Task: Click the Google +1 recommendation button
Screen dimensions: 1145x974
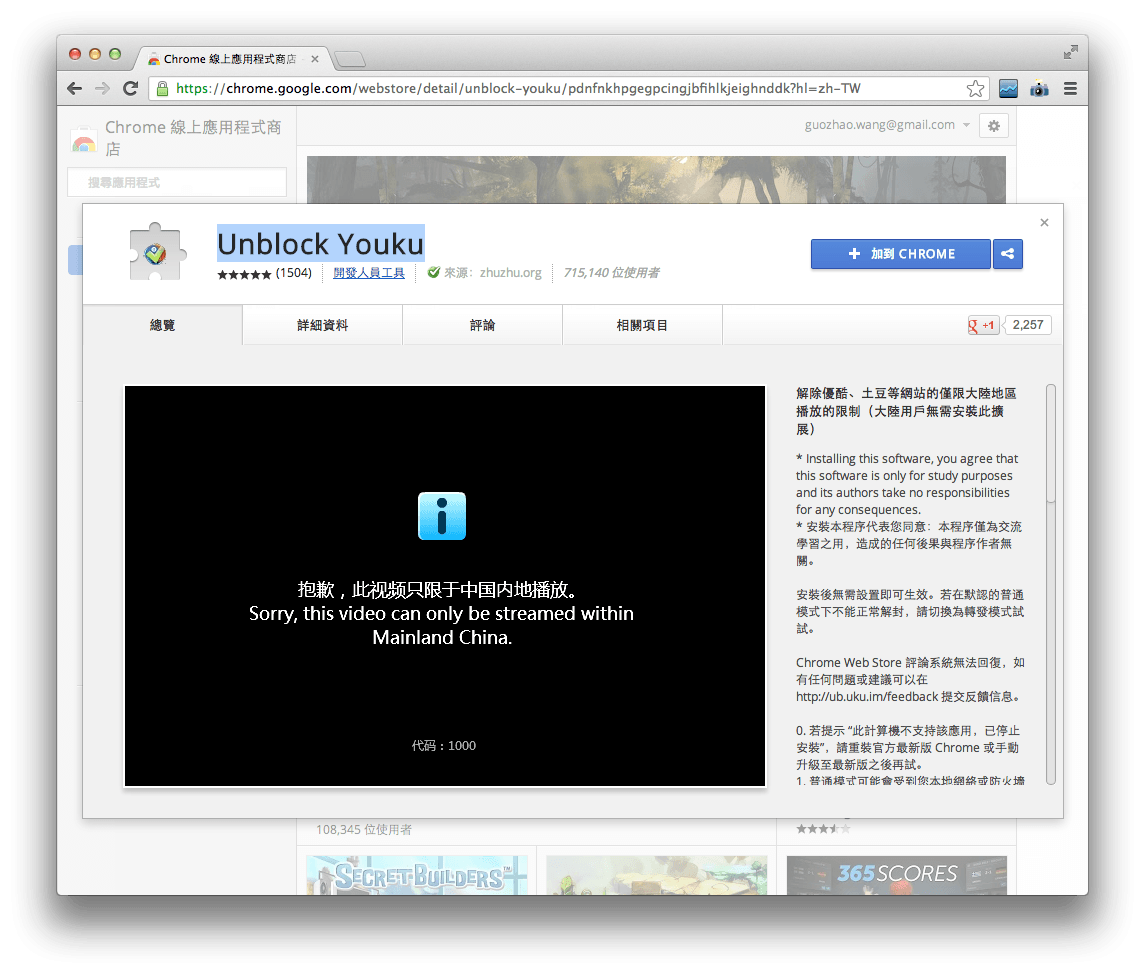Action: 982,324
